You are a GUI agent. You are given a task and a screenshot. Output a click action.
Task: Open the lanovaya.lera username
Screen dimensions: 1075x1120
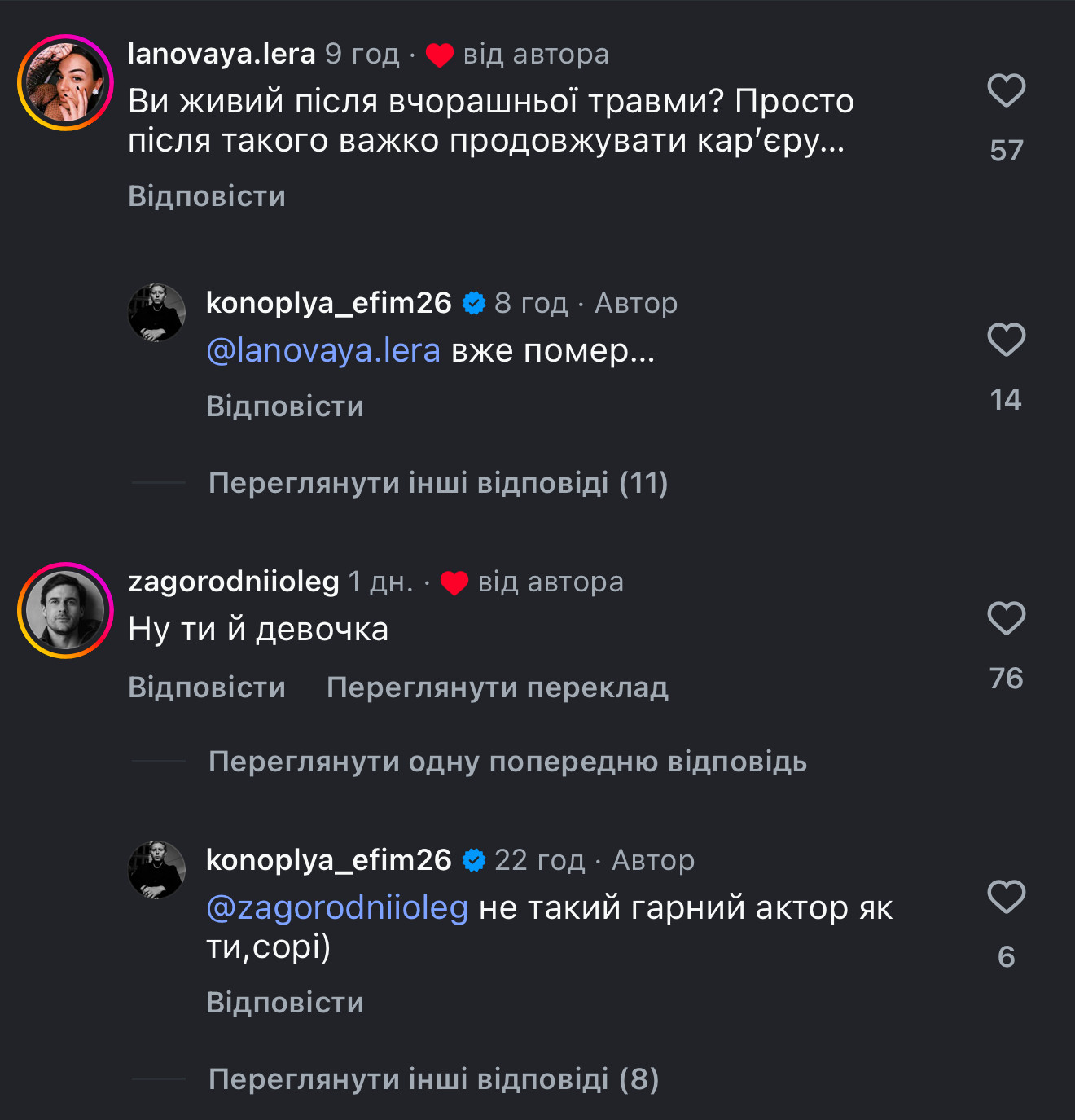click(222, 54)
